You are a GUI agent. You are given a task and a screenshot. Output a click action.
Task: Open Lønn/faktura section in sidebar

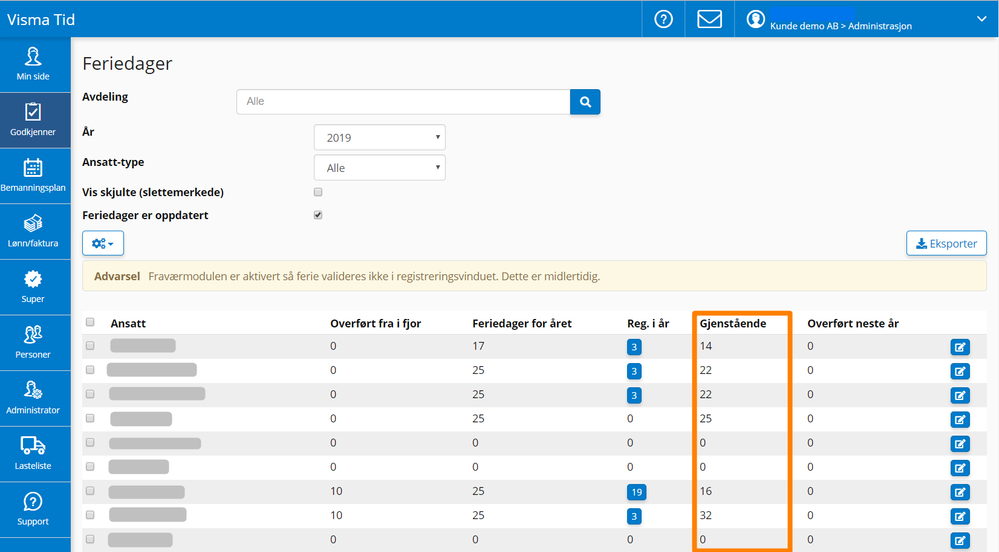[x=33, y=230]
